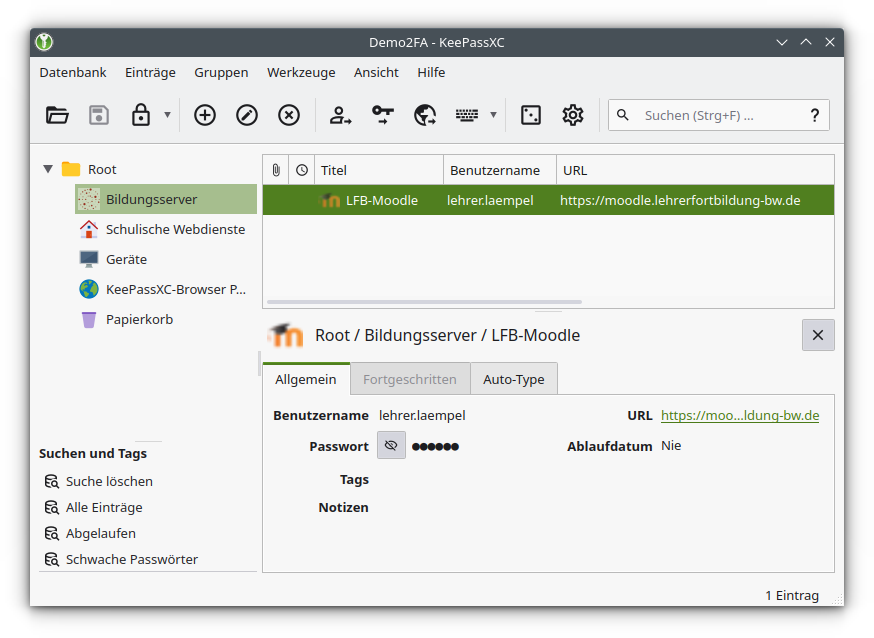Image resolution: width=874 pixels, height=638 pixels.
Task: Open the Auto-Type dropdown arrow
Action: pyautogui.click(x=492, y=115)
